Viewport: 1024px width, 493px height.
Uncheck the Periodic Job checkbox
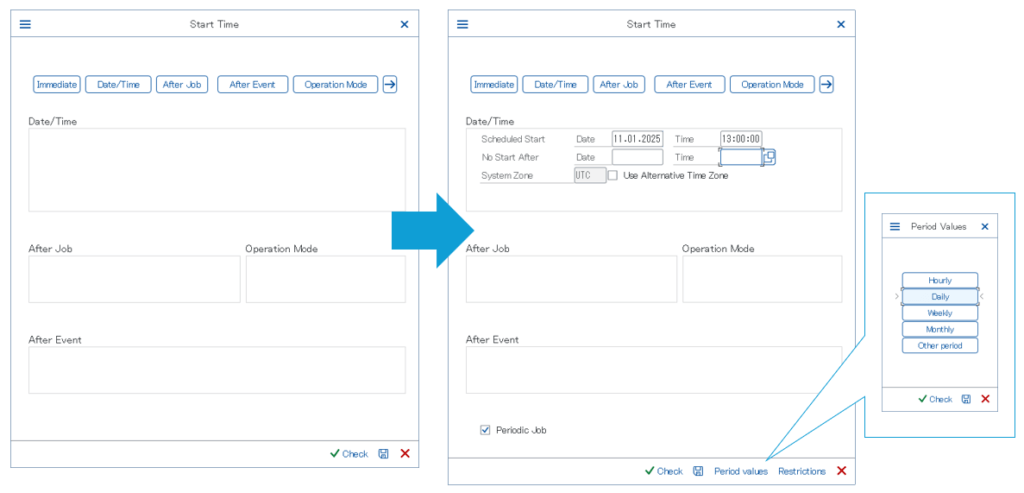tap(486, 430)
